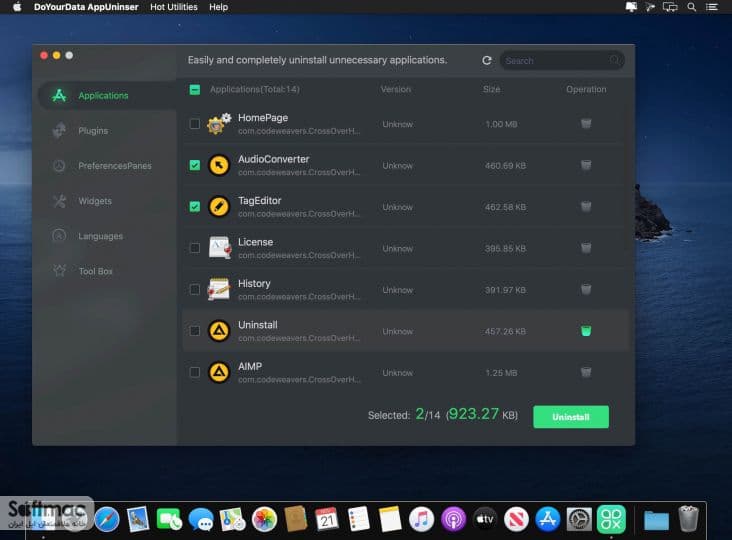Open Podcasts from the dock
732x540 pixels.
(453, 519)
